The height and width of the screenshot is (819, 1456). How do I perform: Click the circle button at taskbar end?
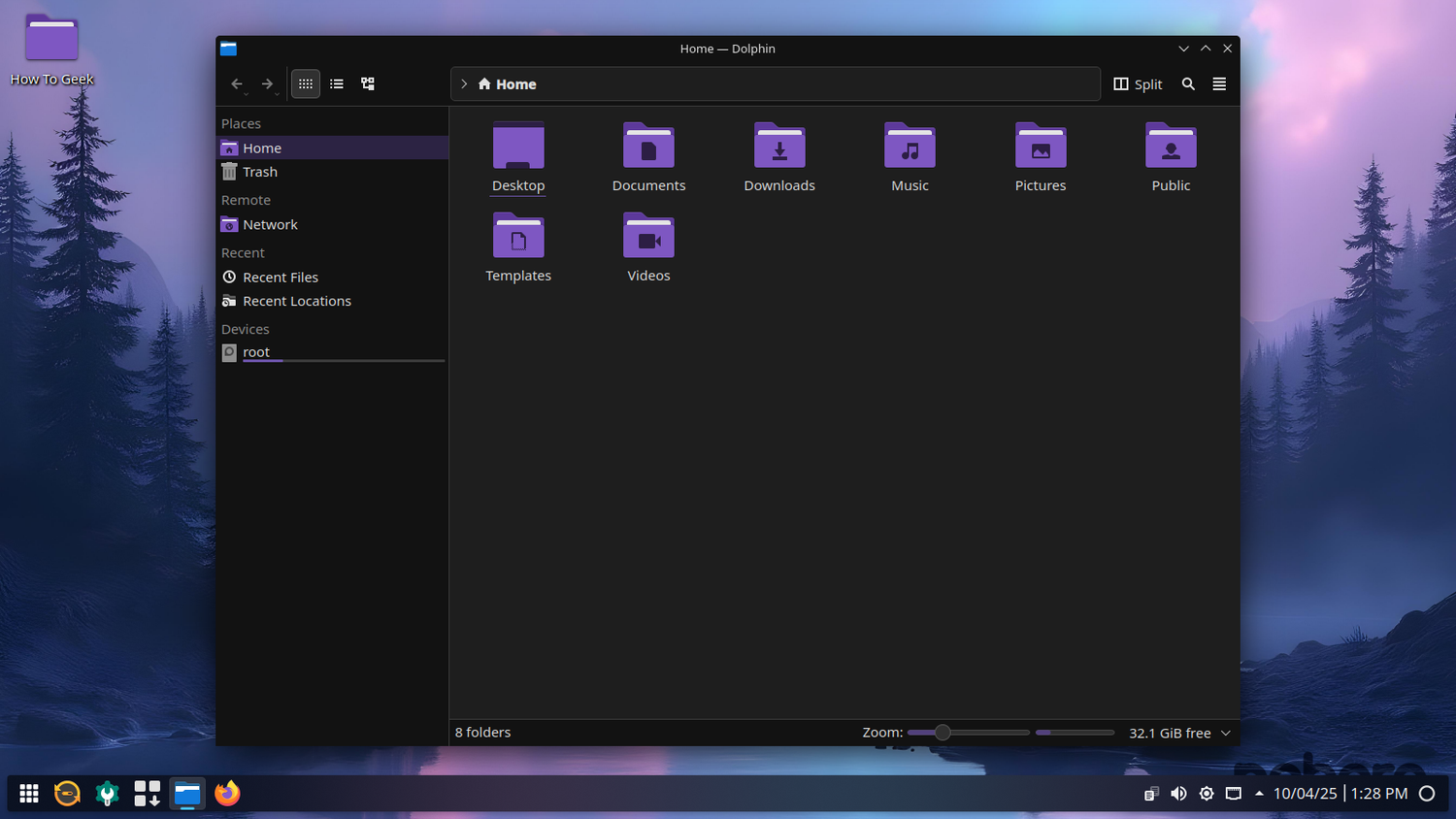[x=1427, y=794]
